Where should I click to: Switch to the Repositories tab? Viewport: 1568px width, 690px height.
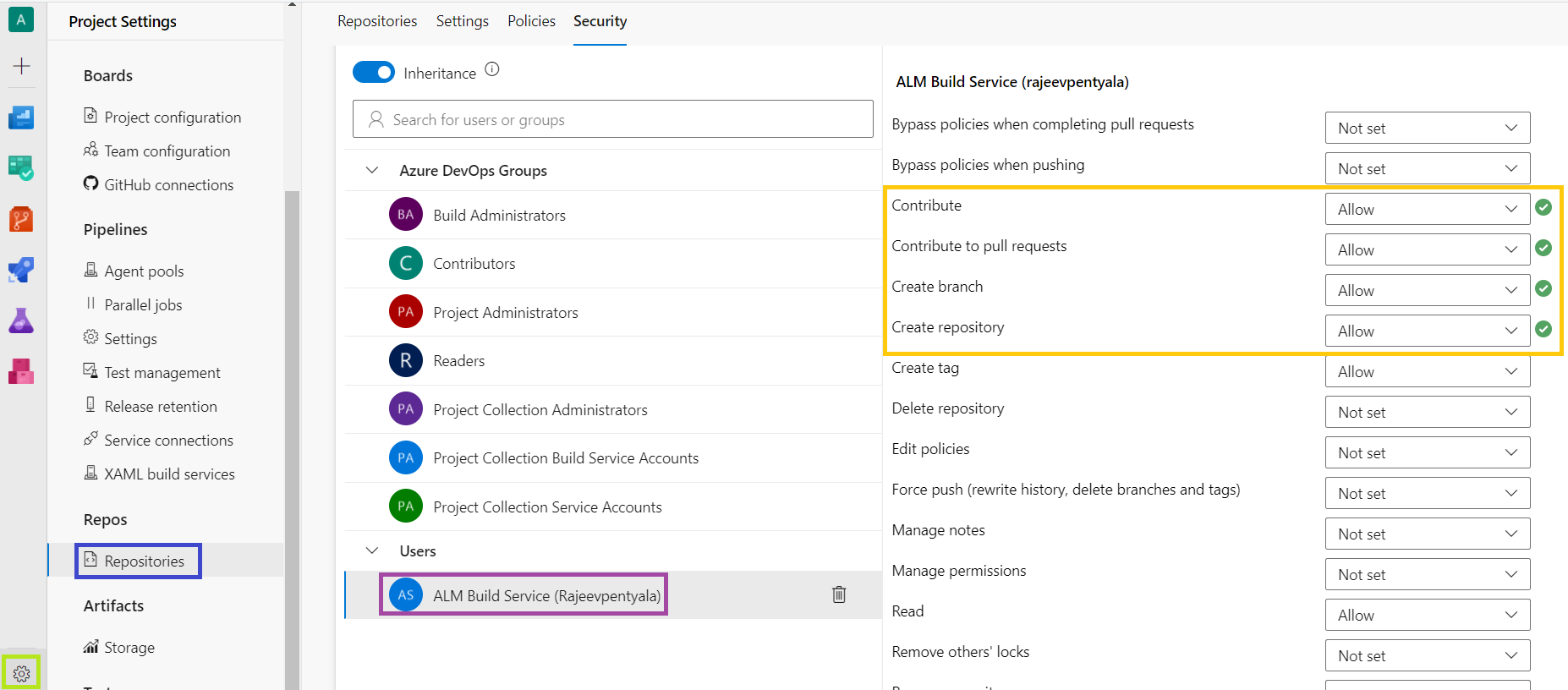pos(377,21)
